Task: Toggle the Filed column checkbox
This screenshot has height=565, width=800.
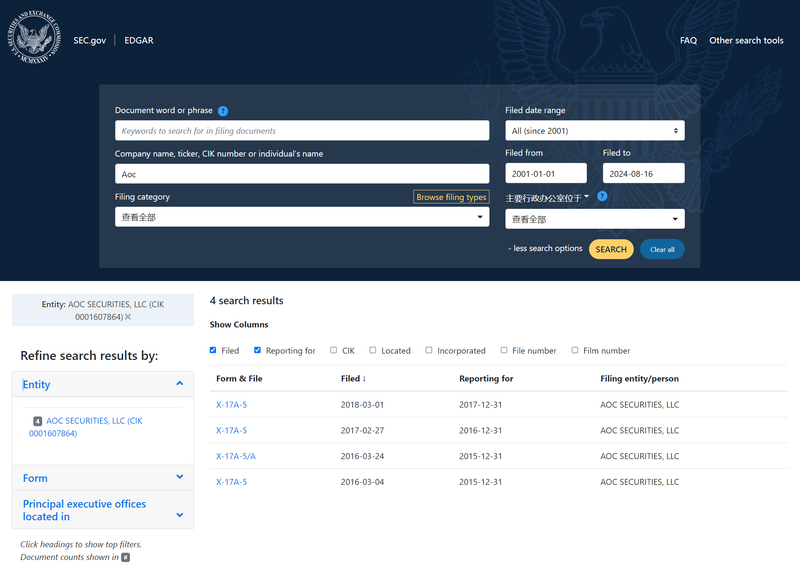Action: point(213,350)
